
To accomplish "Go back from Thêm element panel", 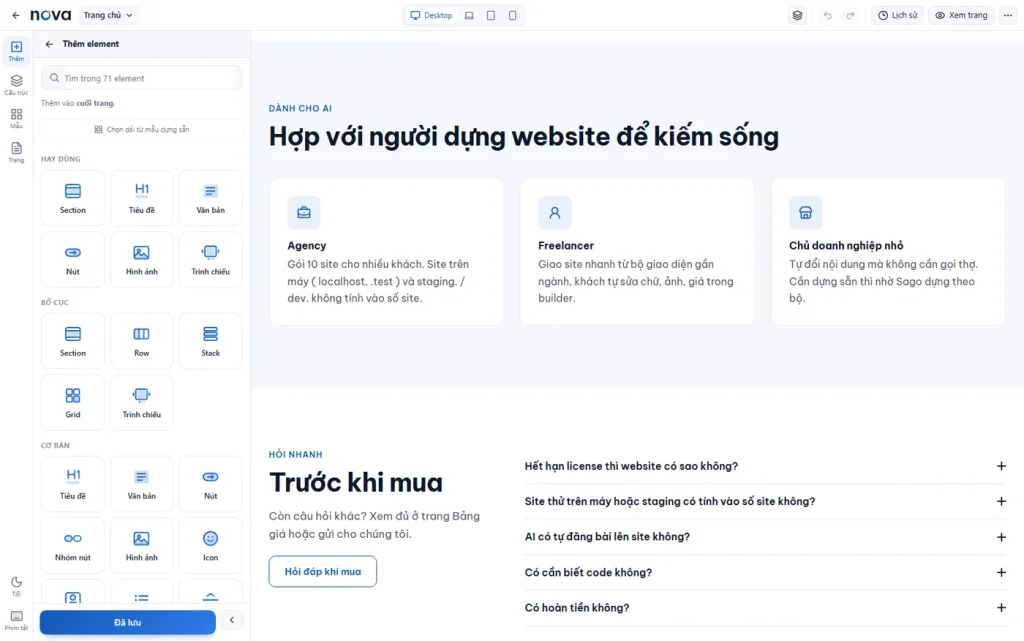I will [49, 44].
